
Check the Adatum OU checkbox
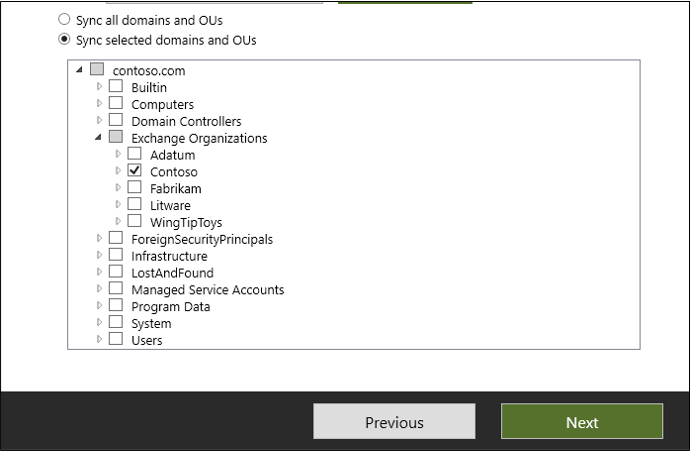click(134, 154)
